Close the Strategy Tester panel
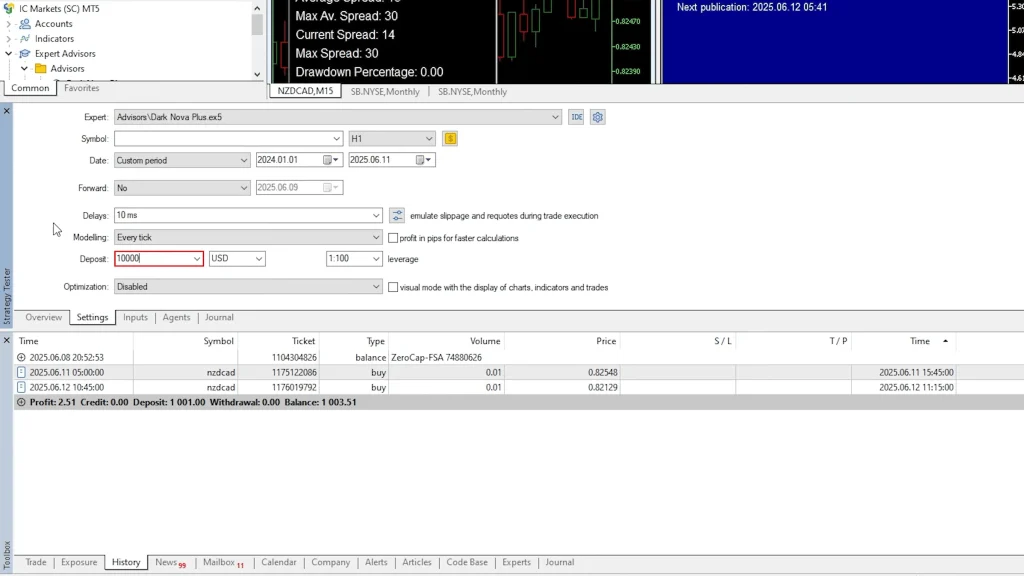The image size is (1024, 576). pos(6,110)
